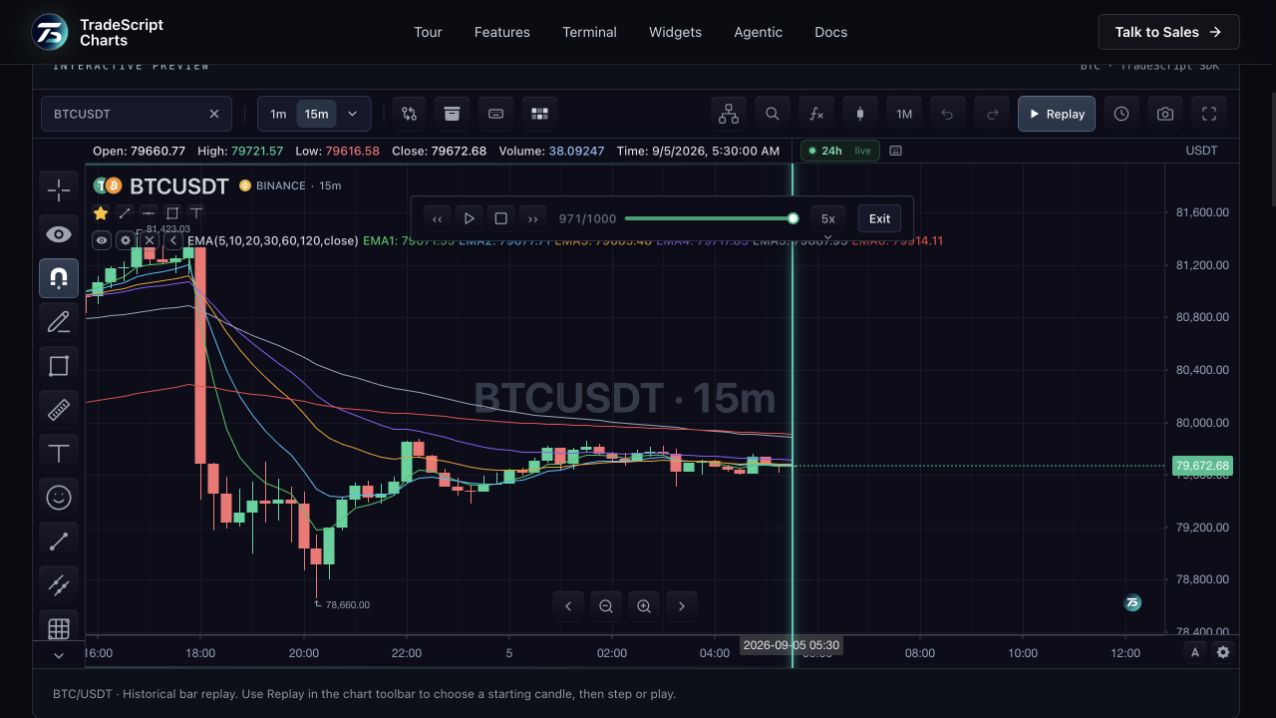Select the 1m timeframe

pyautogui.click(x=278, y=114)
